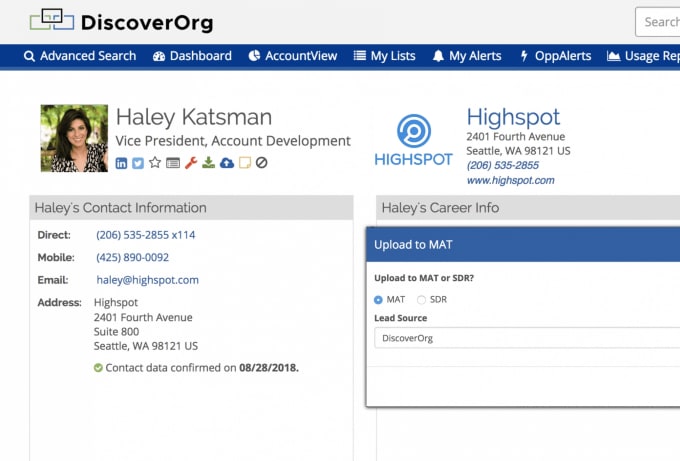Click the confirmed date 08/28/2018

pos(269,368)
